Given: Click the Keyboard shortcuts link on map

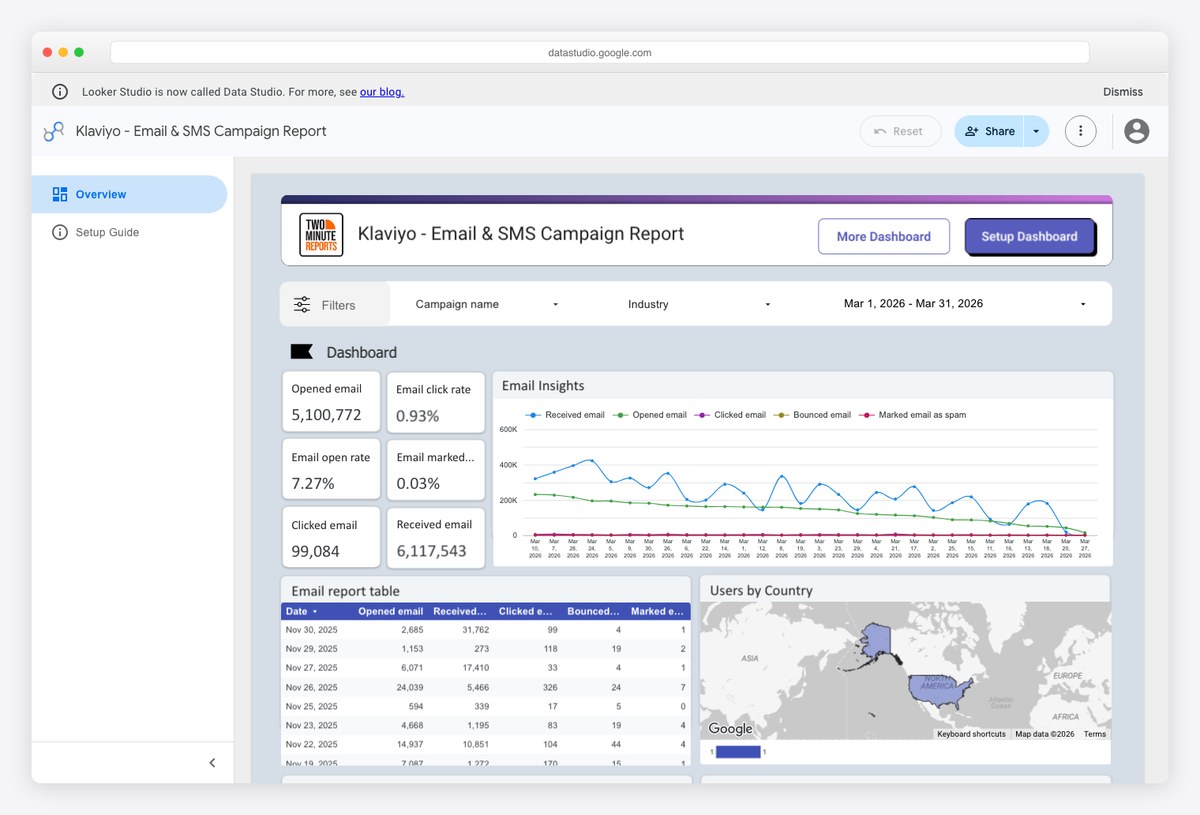Looking at the screenshot, I should (971, 734).
